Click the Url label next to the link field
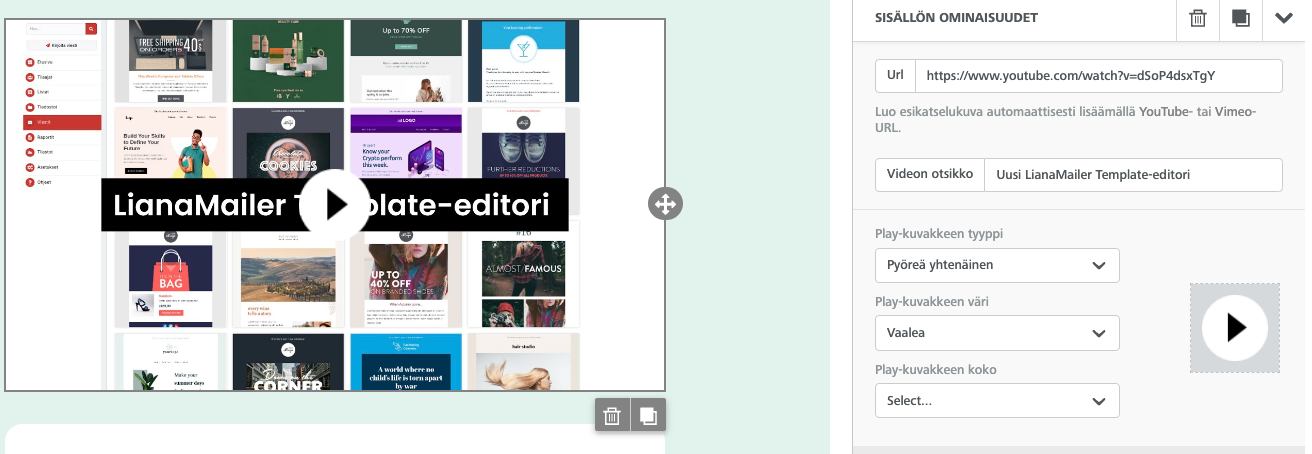The width and height of the screenshot is (1312, 454). pyautogui.click(x=895, y=76)
